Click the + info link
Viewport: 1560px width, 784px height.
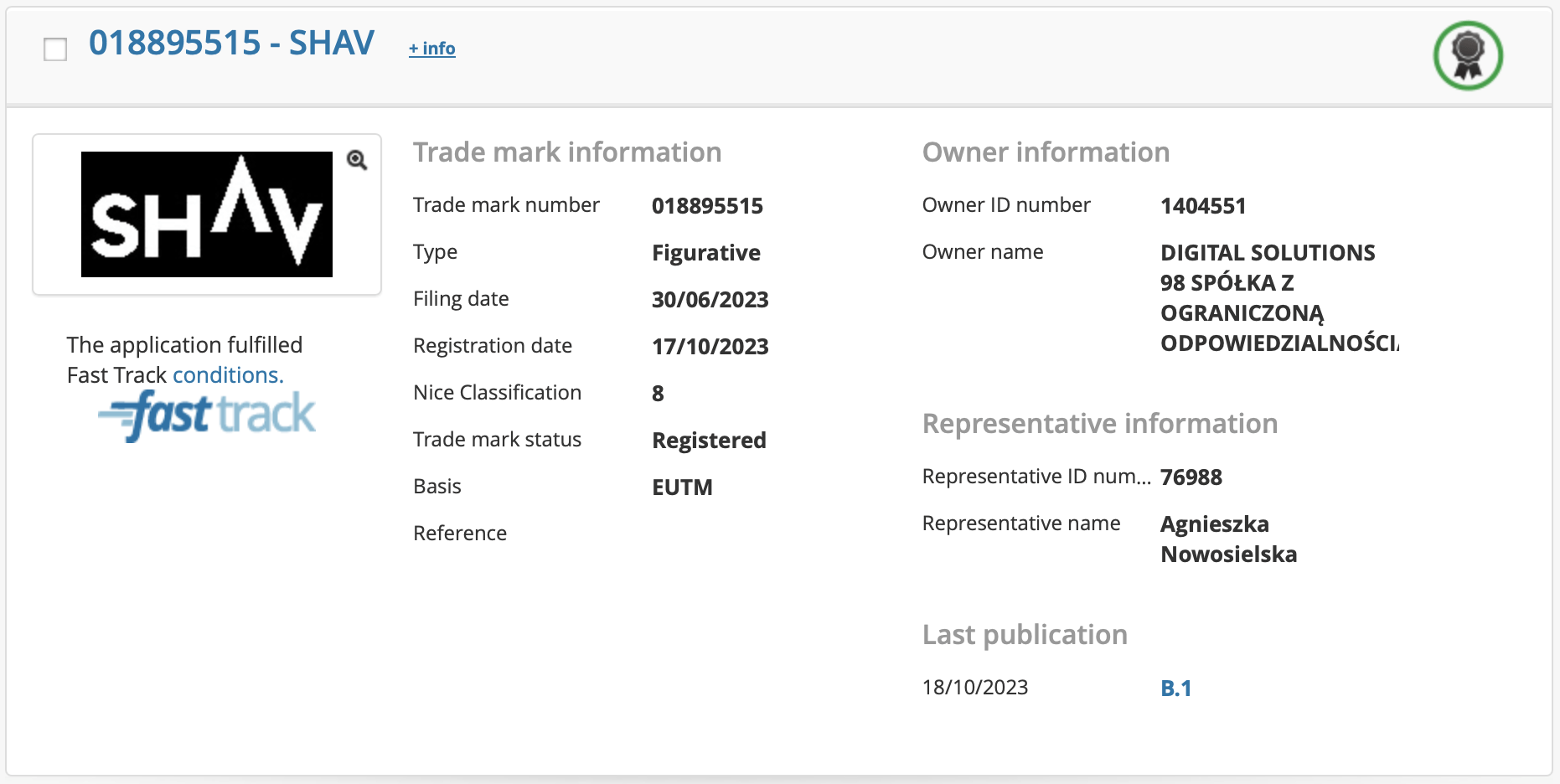coord(431,49)
